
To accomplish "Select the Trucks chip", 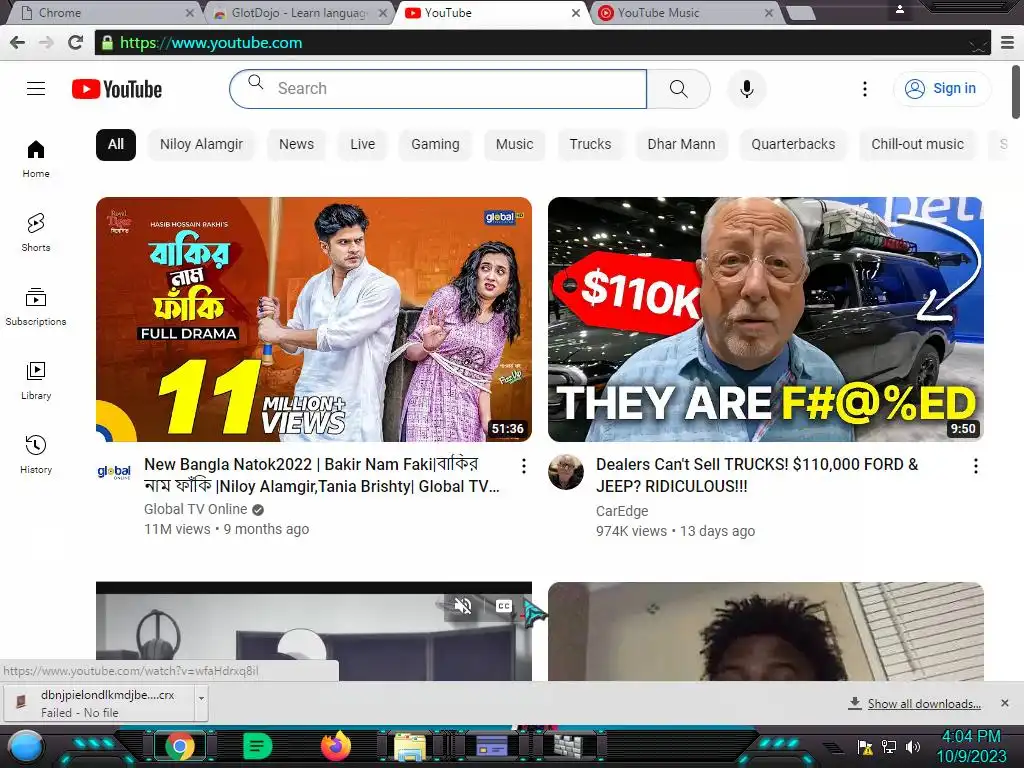I will point(590,144).
